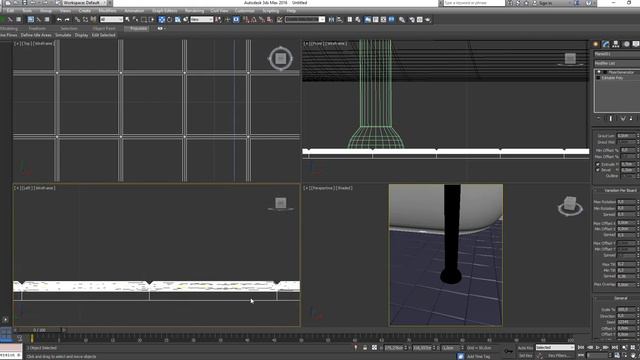Switch to the Modify command panel
Viewport: 640px width, 360px height.
tap(606, 44)
